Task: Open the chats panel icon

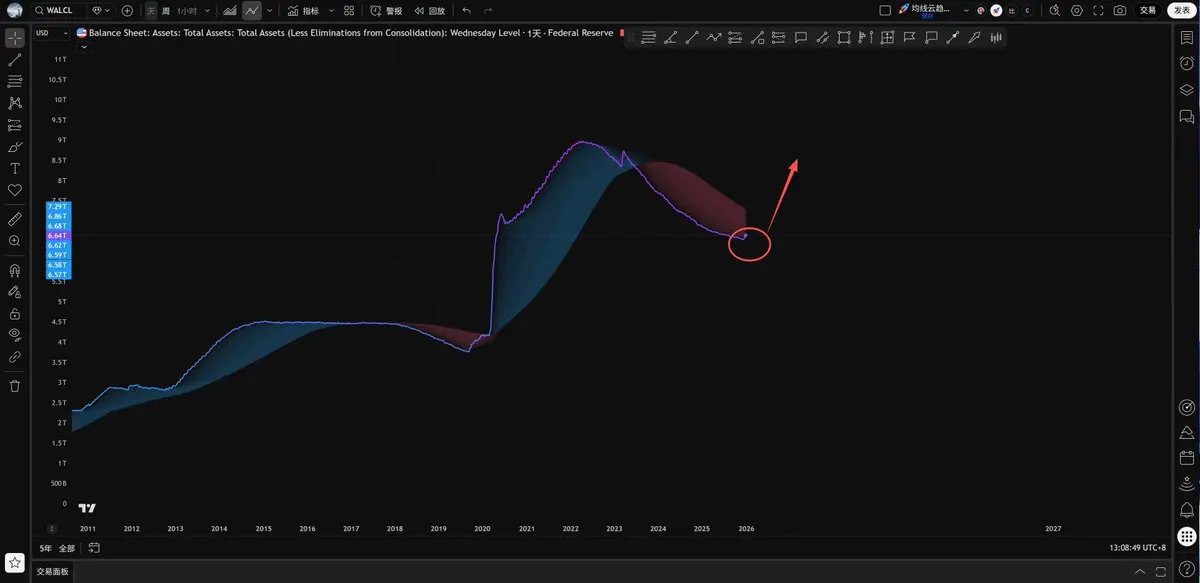Action: [1187, 117]
